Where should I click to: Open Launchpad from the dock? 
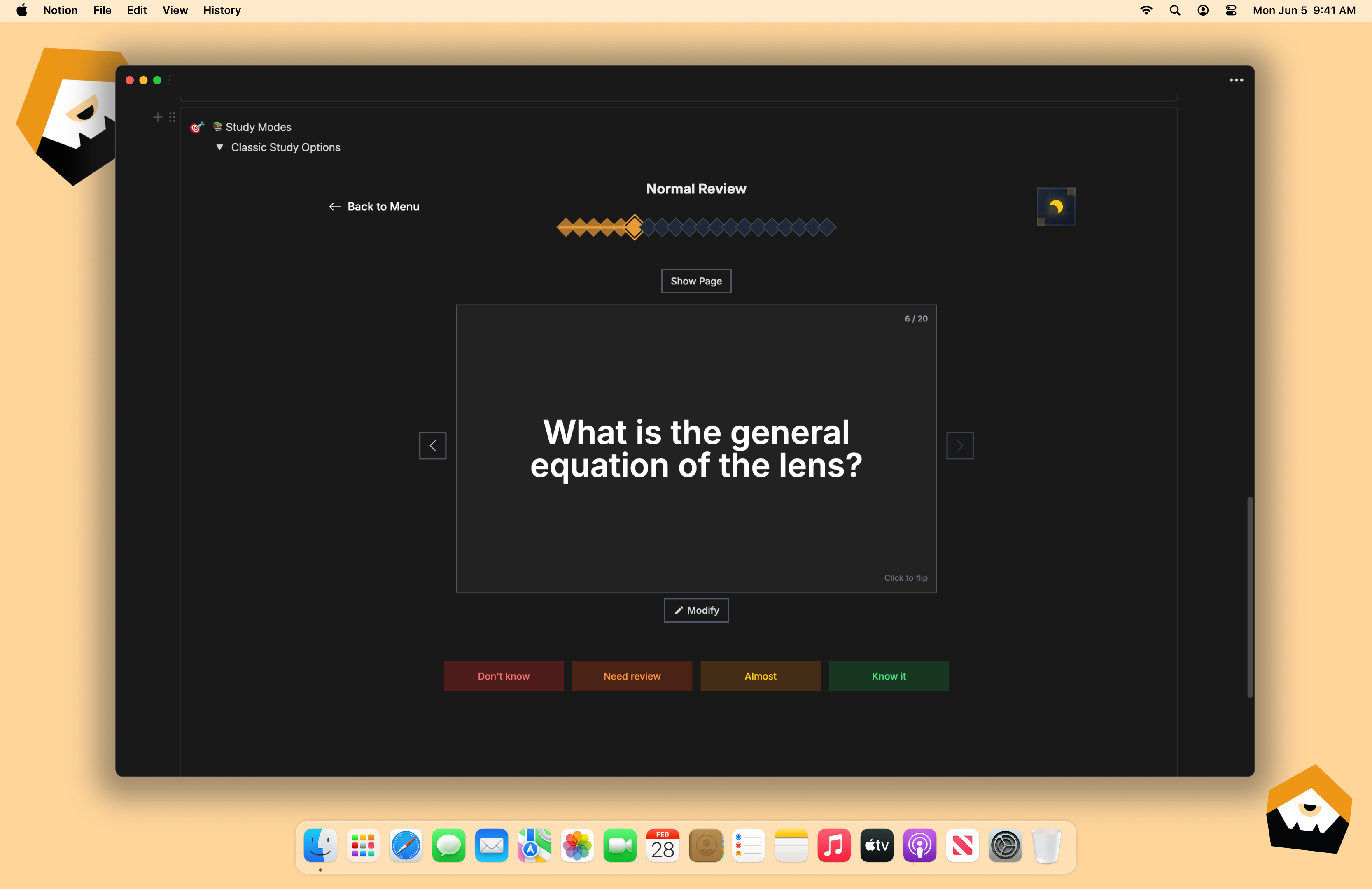click(x=363, y=845)
